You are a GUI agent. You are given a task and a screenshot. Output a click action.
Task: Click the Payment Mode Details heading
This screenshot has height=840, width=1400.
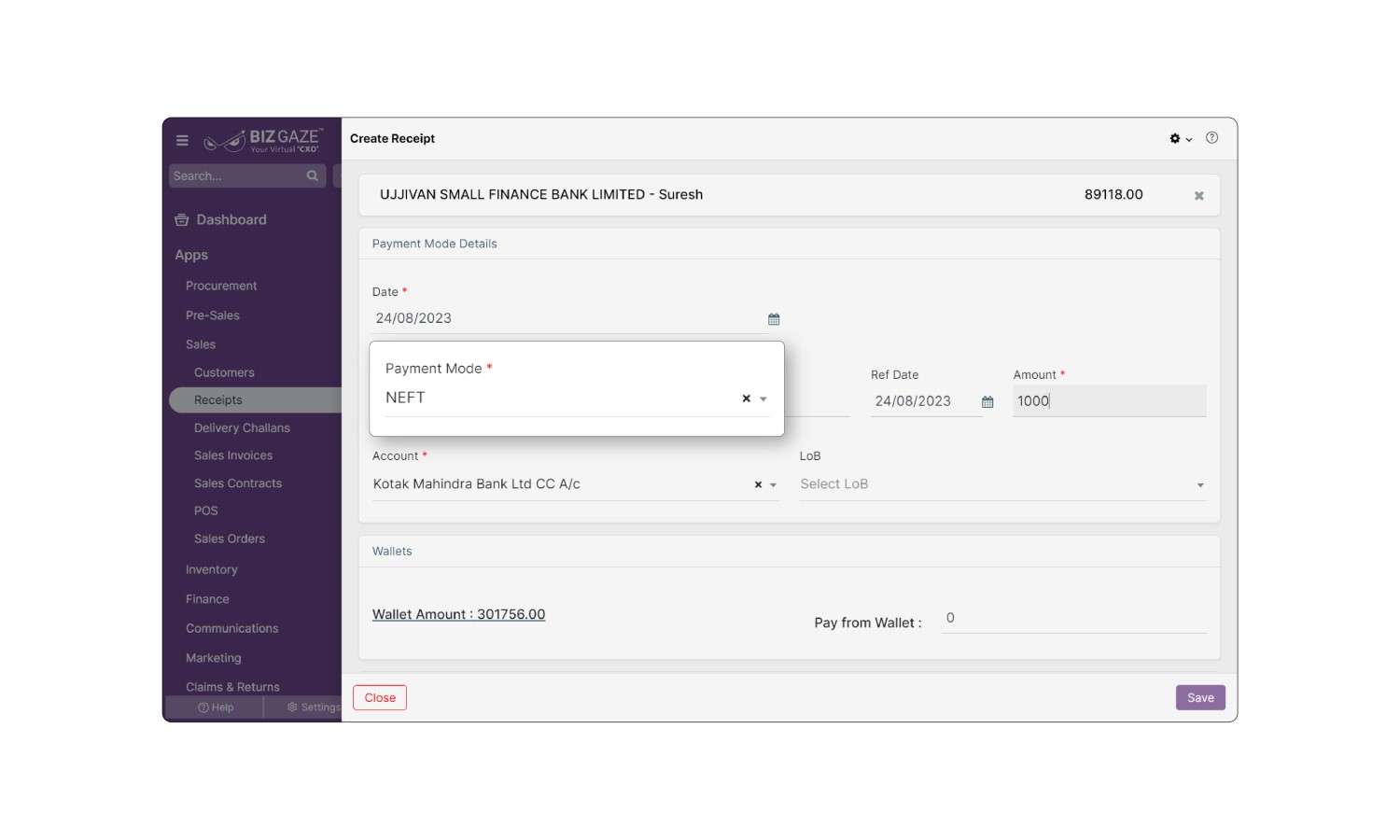[434, 244]
